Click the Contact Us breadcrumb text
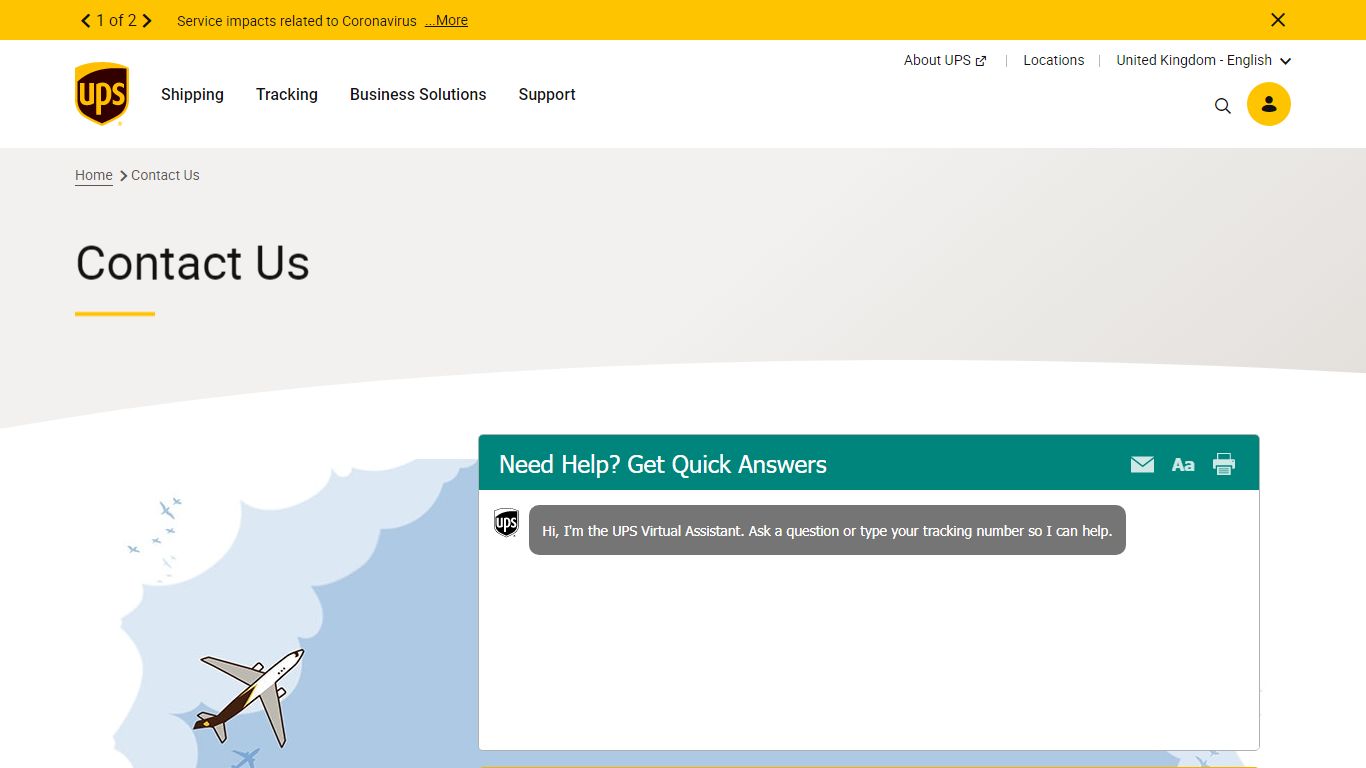This screenshot has width=1366, height=768. coord(165,175)
